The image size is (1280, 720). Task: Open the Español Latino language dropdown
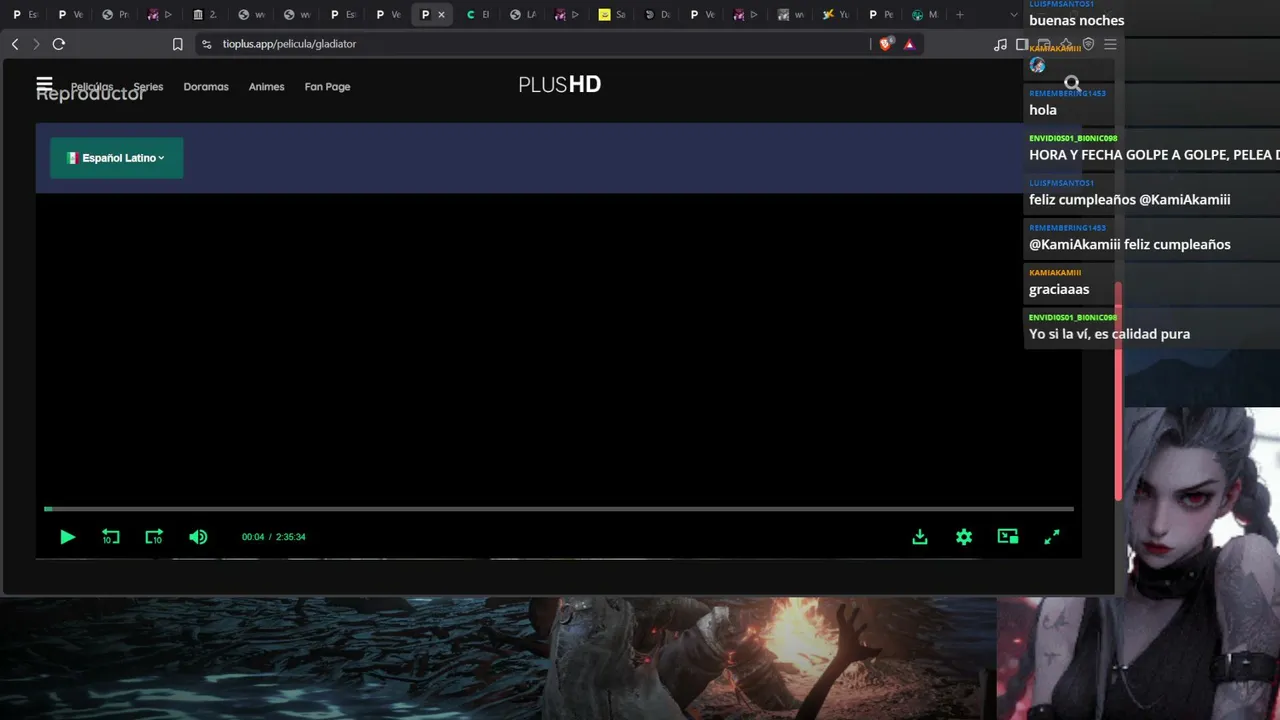point(116,158)
